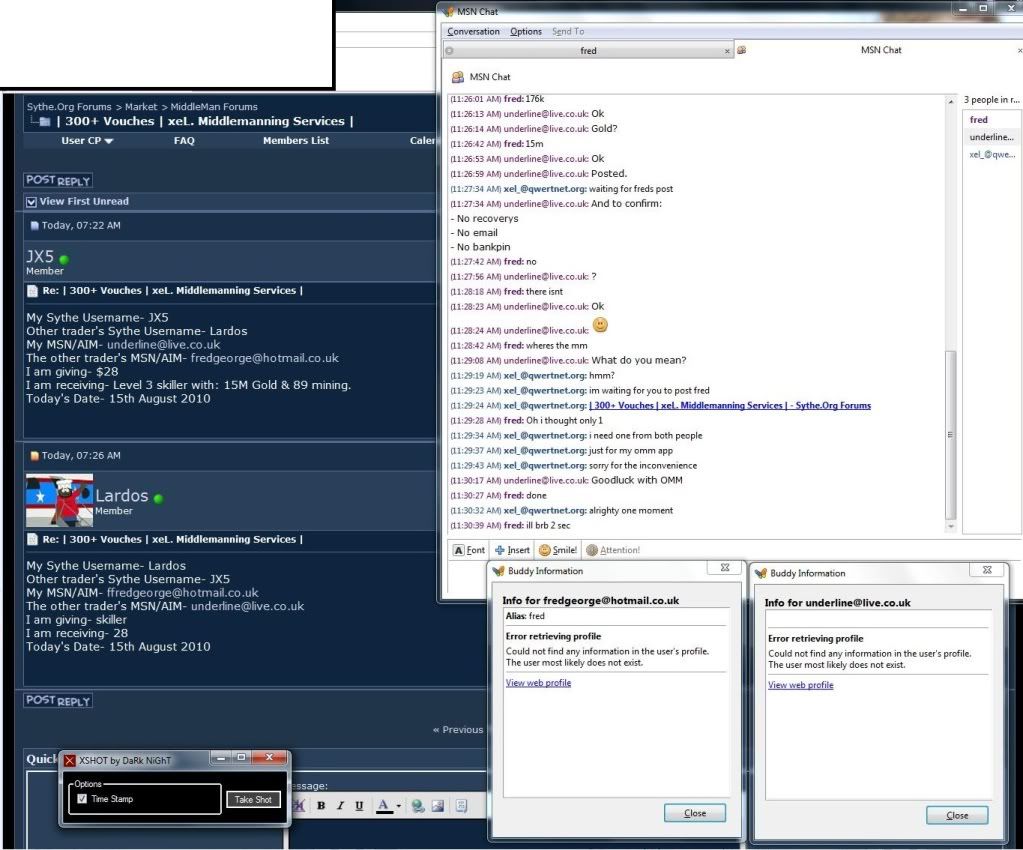1023x850 pixels.
Task: Send an Attention! buzz
Action: click(613, 550)
